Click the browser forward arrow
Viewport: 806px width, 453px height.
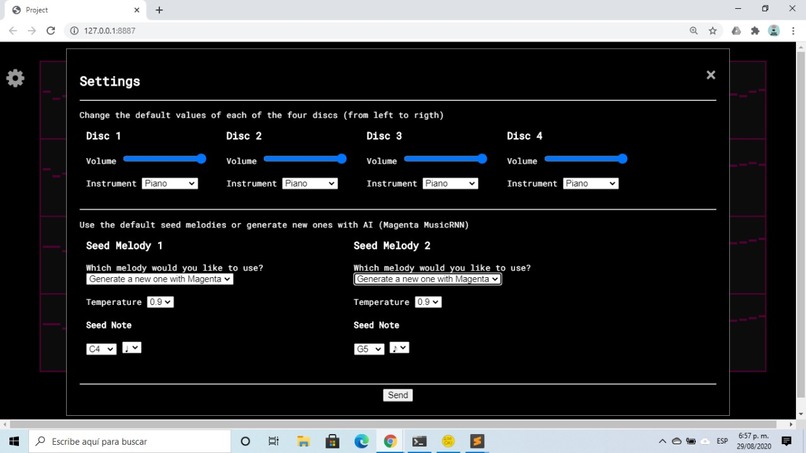32,31
